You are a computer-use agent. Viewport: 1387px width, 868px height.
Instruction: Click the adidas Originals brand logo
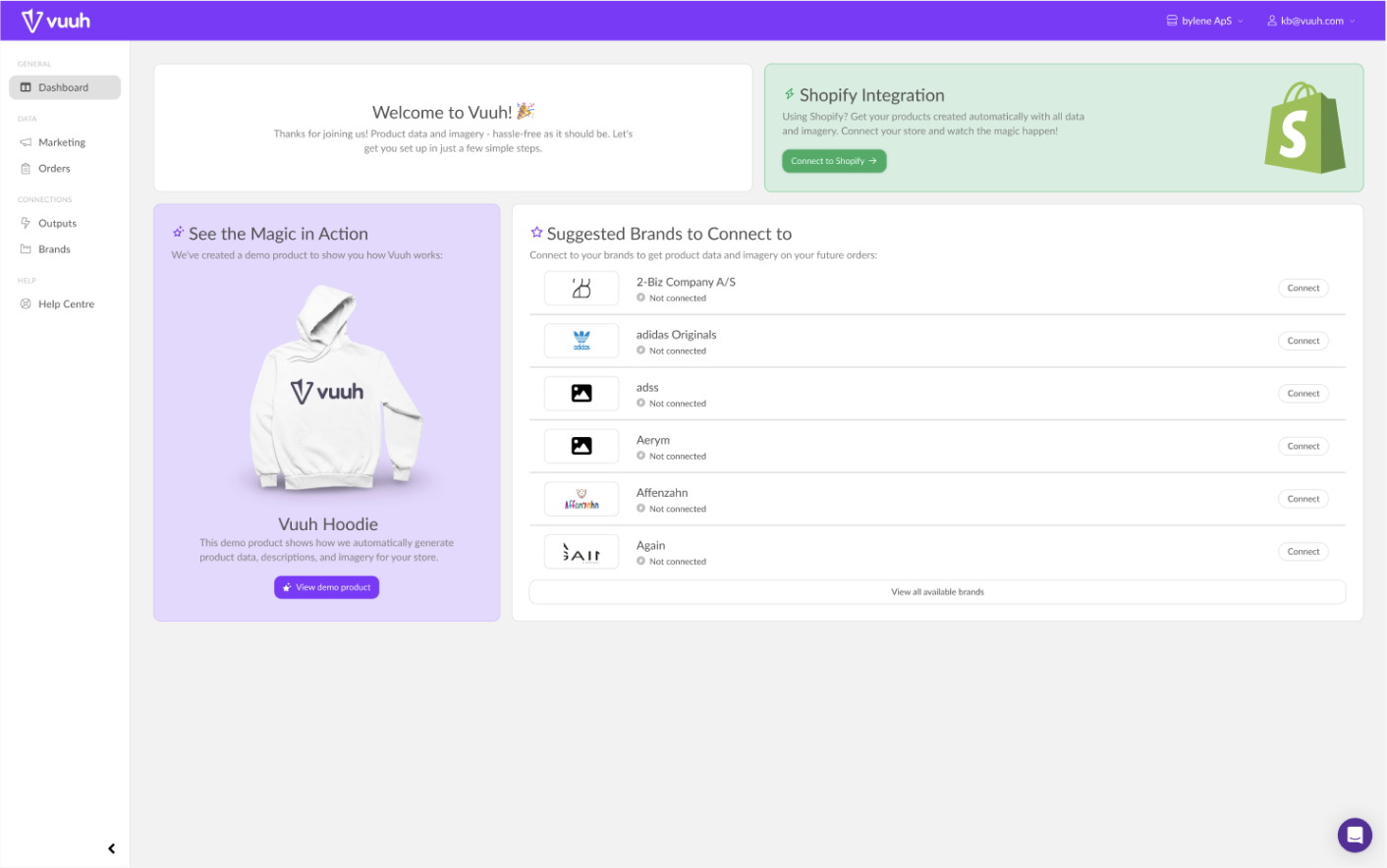582,341
